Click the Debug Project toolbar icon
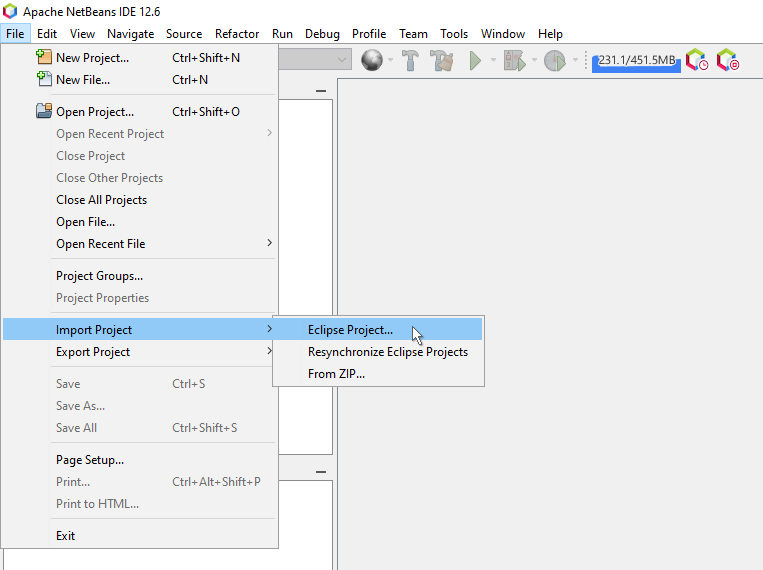The width and height of the screenshot is (763, 570). click(514, 60)
